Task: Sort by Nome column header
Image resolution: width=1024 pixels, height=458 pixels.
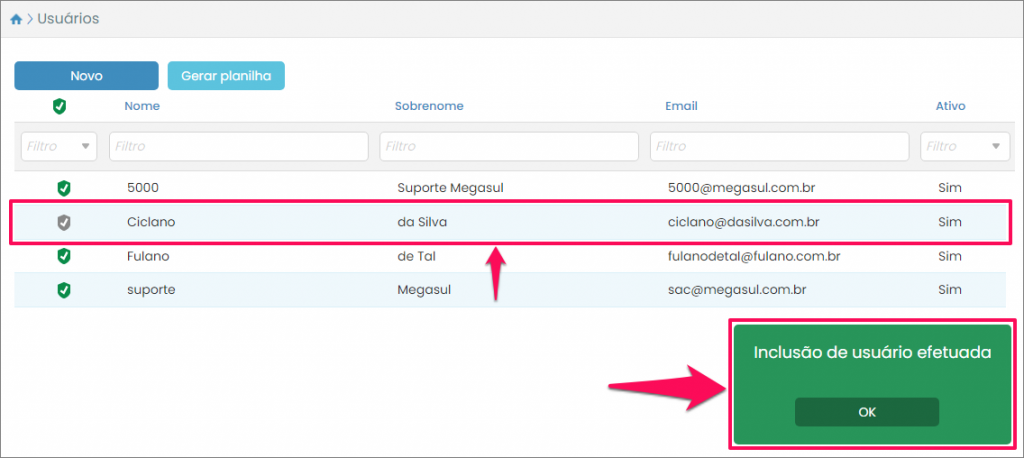Action: (142, 106)
